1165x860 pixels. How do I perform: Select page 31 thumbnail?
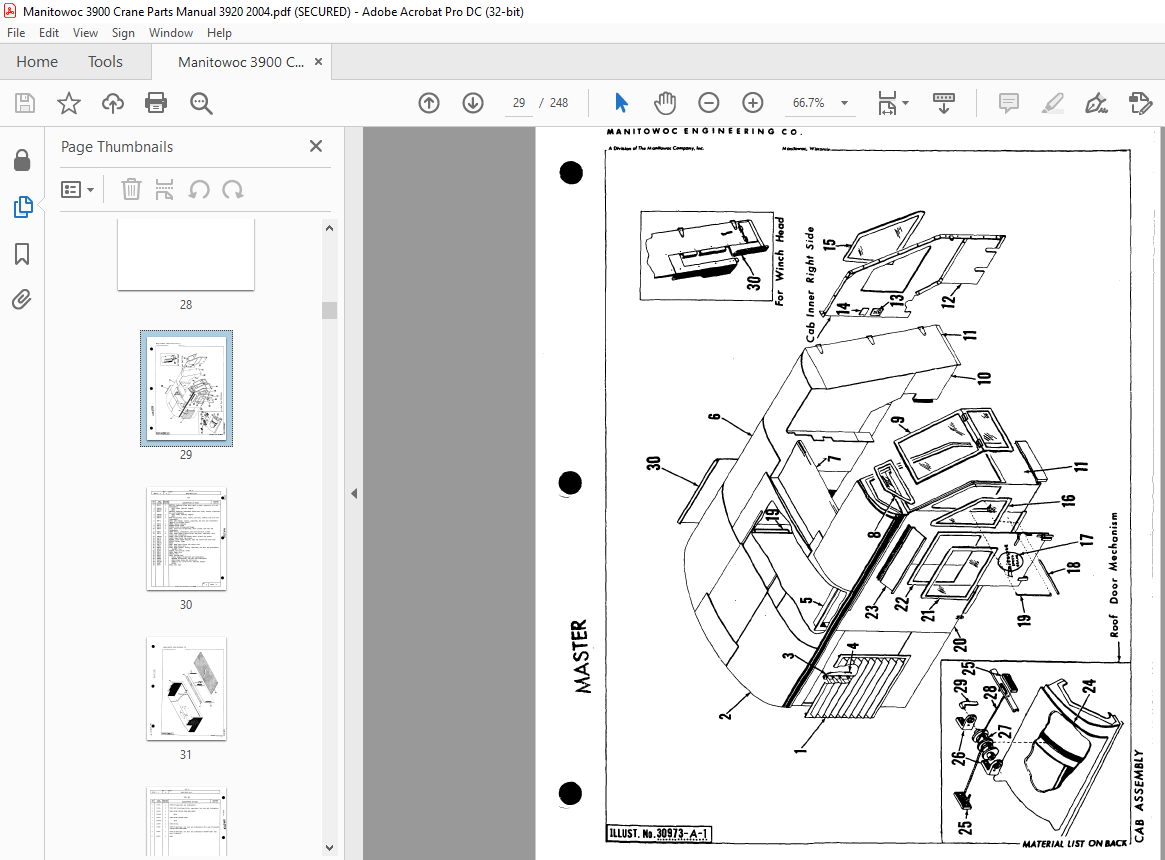(x=186, y=688)
